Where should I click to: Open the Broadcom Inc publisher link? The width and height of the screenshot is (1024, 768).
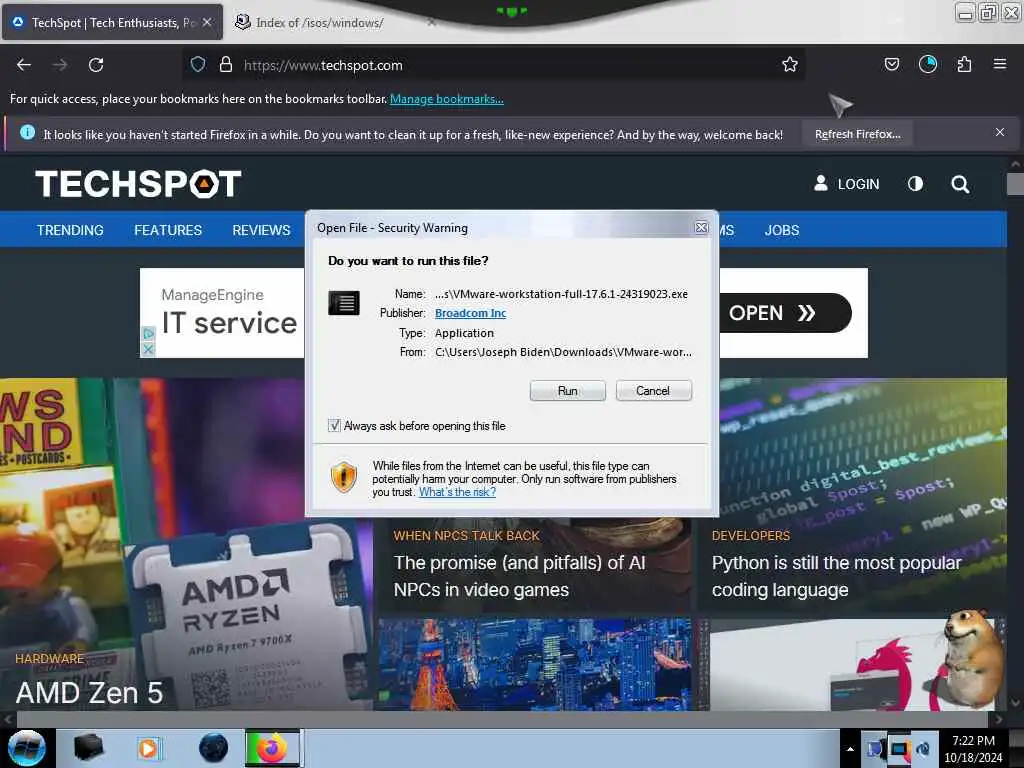point(470,313)
